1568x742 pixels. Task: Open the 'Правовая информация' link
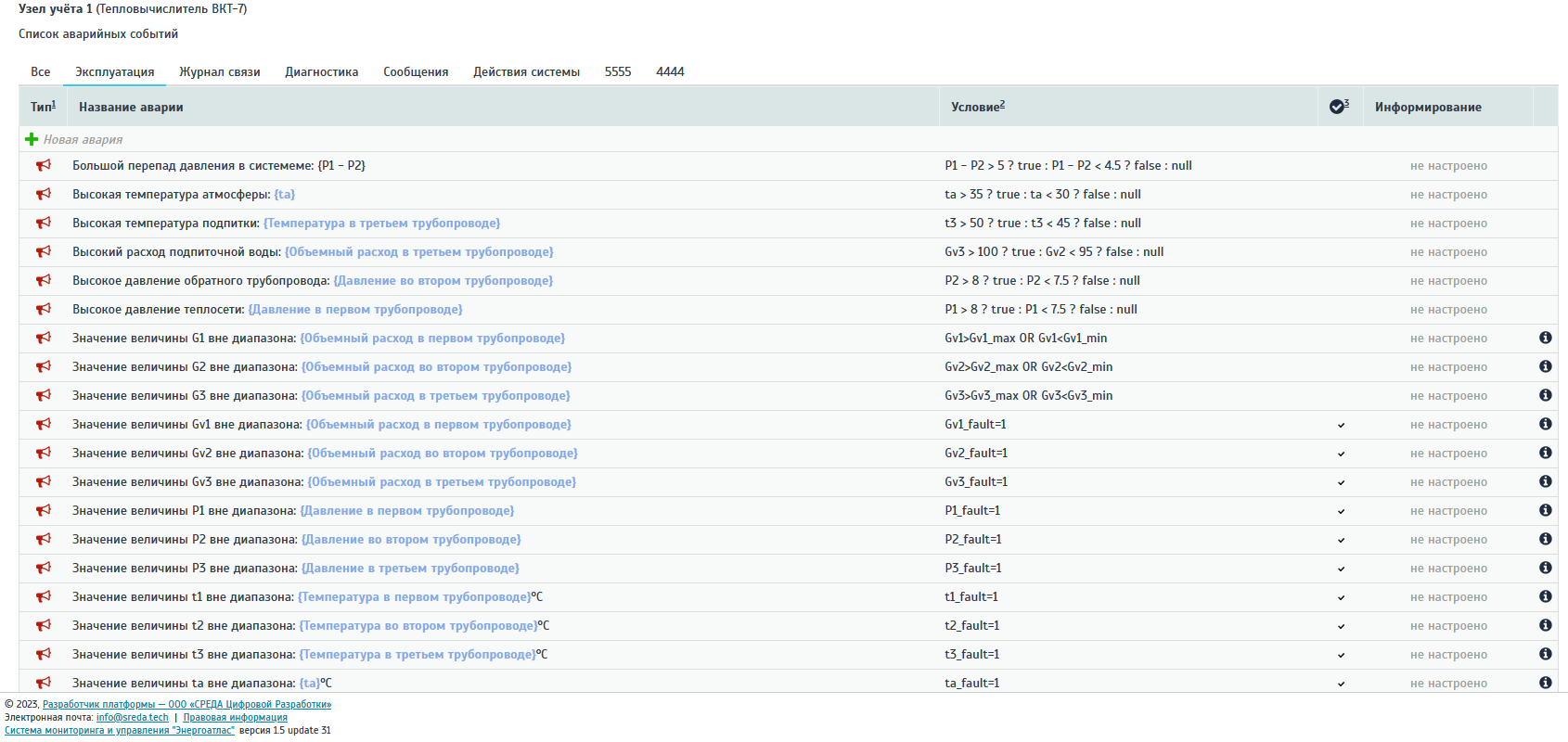click(x=235, y=718)
